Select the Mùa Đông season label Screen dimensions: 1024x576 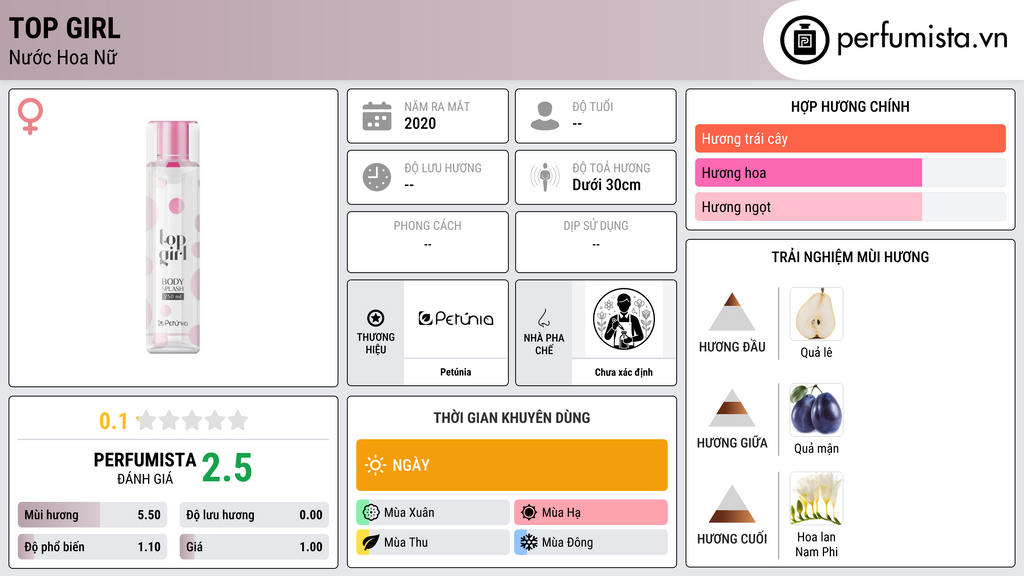pos(568,542)
